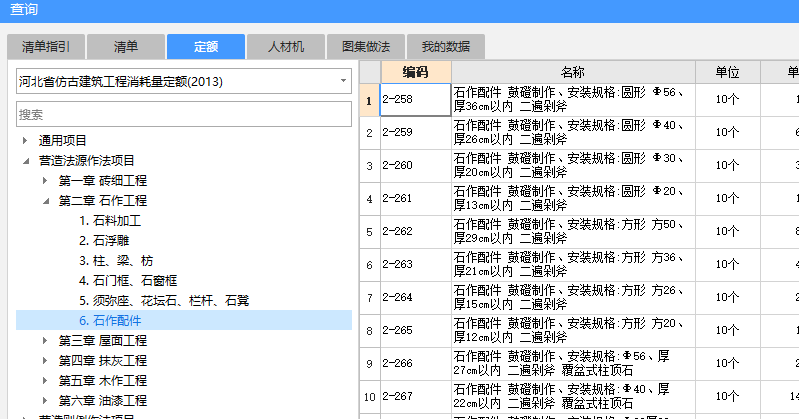This screenshot has width=799, height=419.
Task: Select code cell 2-262
Action: [x=416, y=232]
